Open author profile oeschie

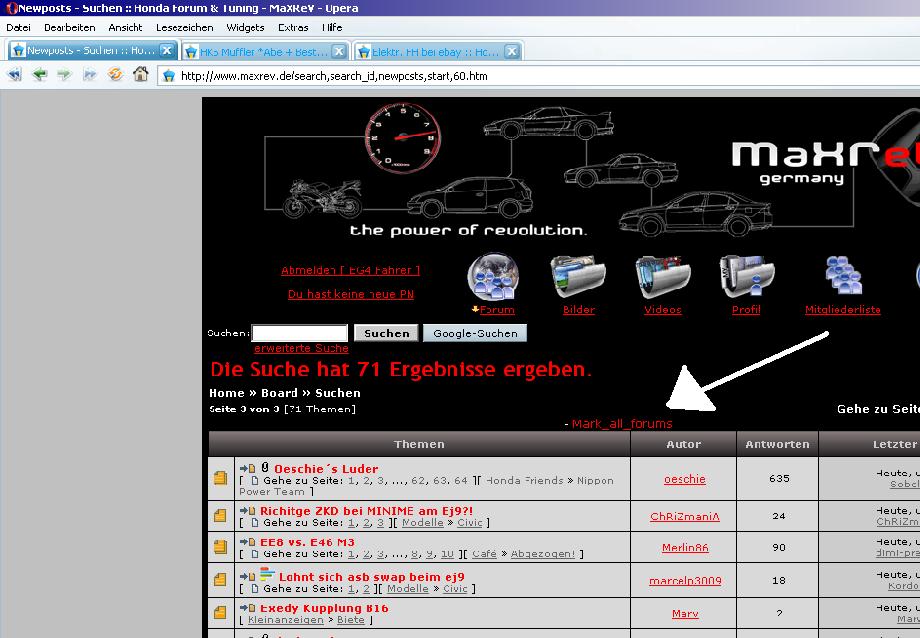(685, 479)
